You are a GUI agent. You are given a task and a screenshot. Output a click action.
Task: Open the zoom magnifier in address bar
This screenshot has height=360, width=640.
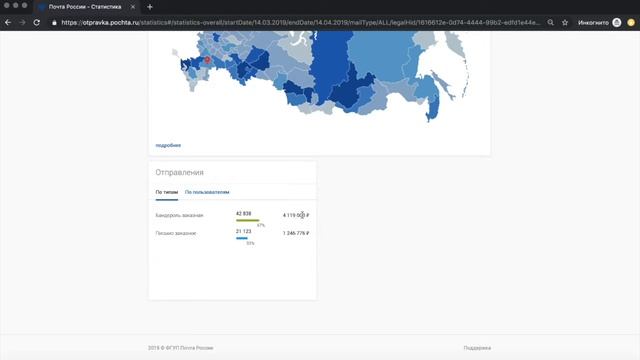[551, 22]
